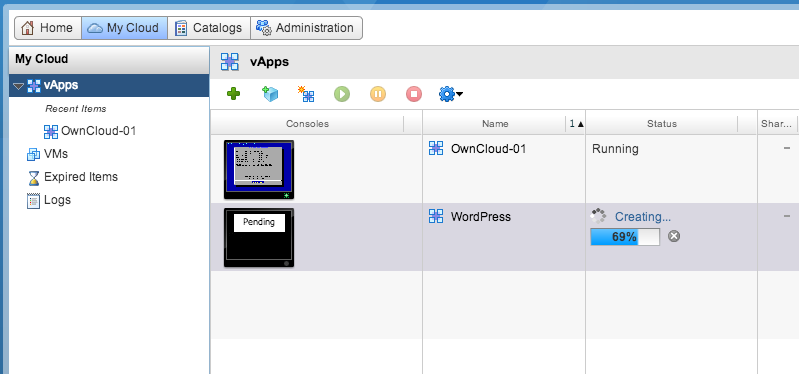Go to the Administration tab
Viewport: 799px width, 374px height.
click(306, 28)
